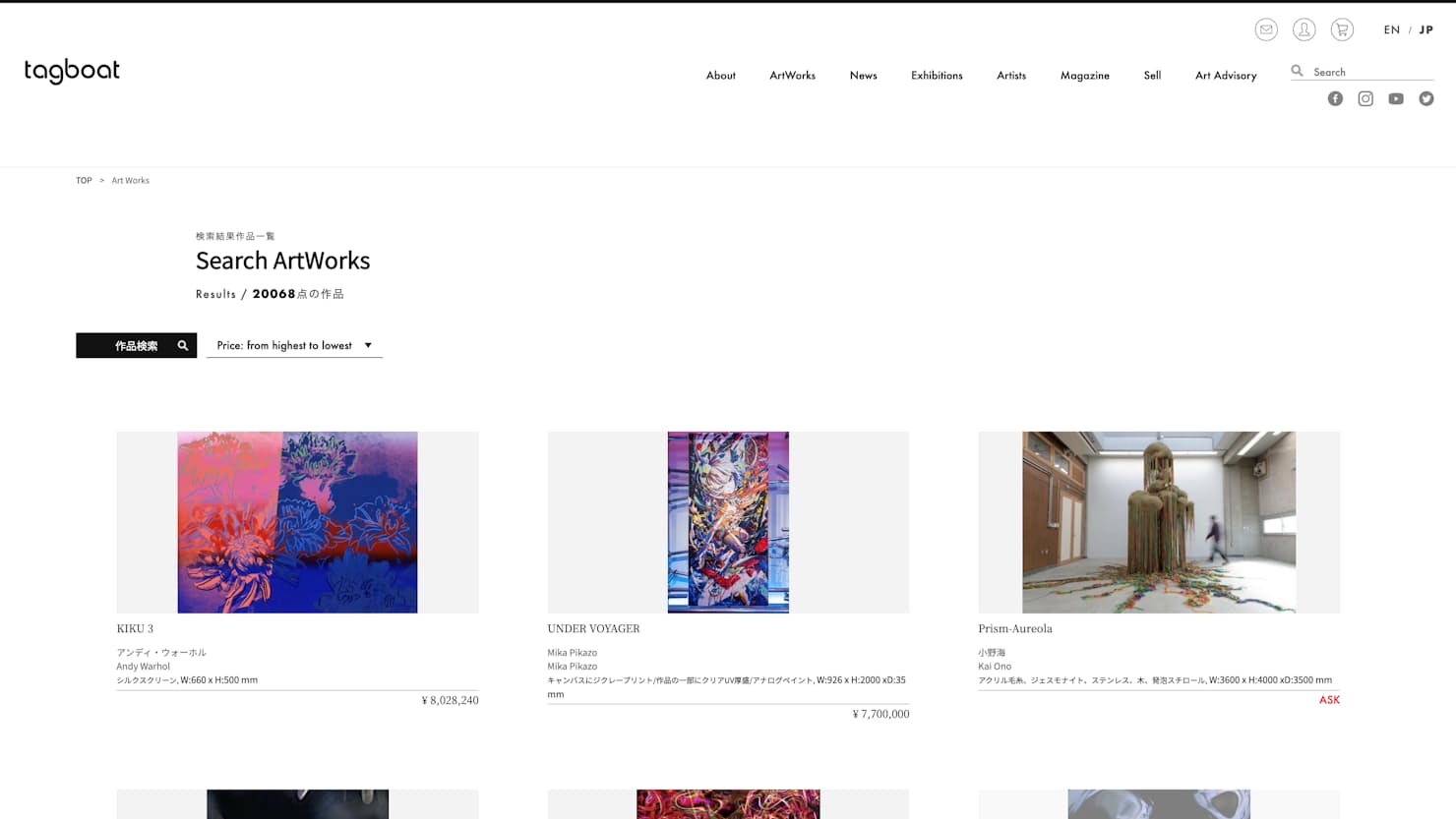Open the Instagram icon link
Screen dimensions: 1456x819
coord(1365,98)
